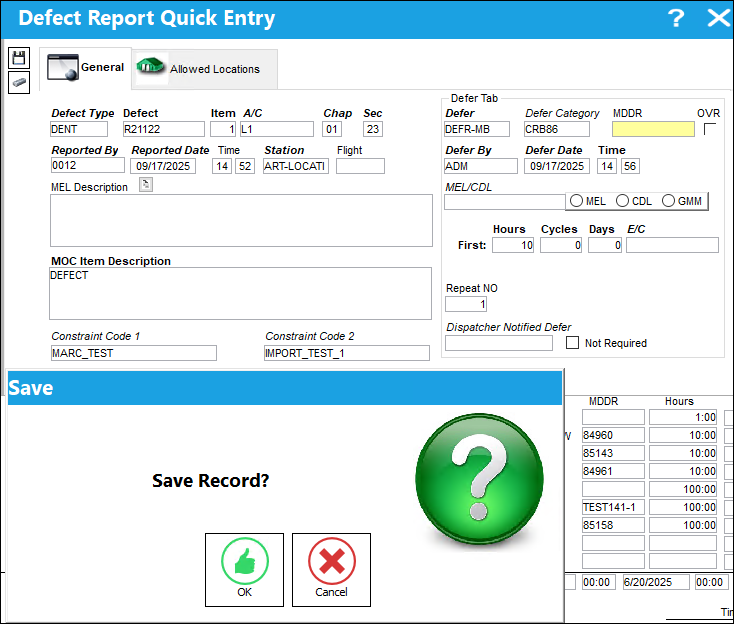Screen dimensions: 734x624
Task: Click the Defect Type field DENT
Action: [79, 129]
